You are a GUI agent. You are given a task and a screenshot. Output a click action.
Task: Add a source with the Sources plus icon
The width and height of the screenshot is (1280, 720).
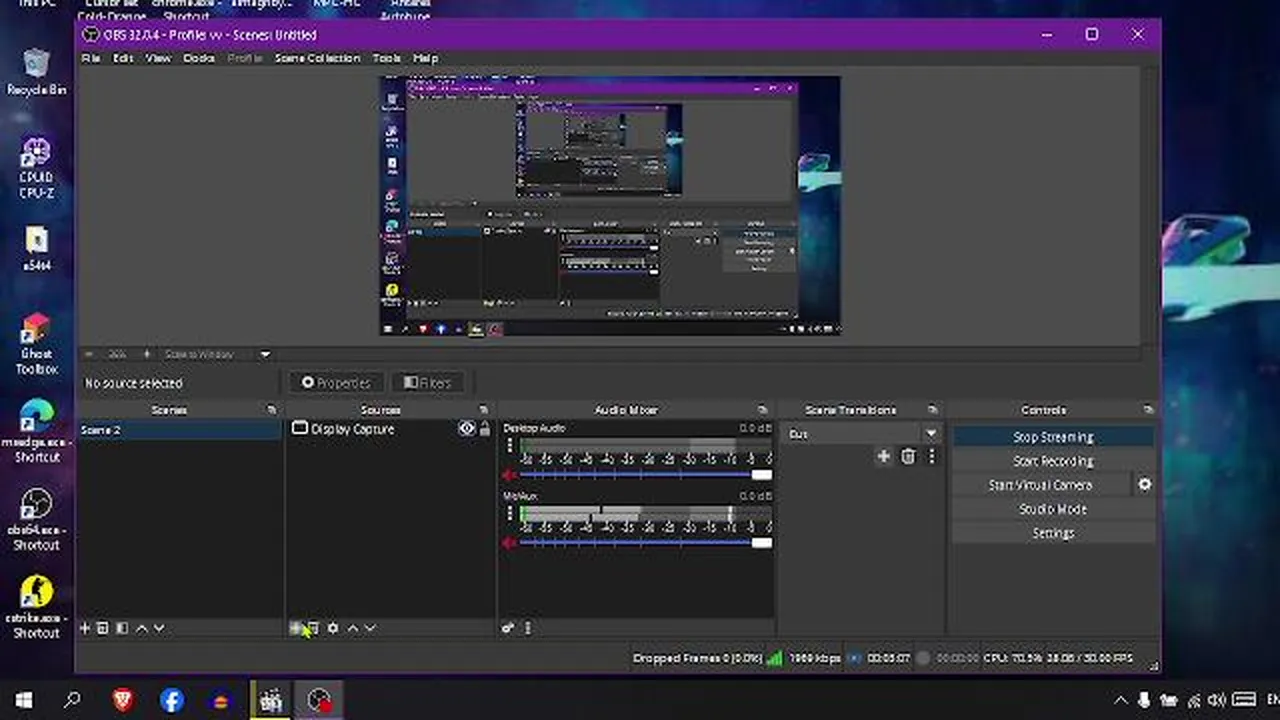coord(295,628)
